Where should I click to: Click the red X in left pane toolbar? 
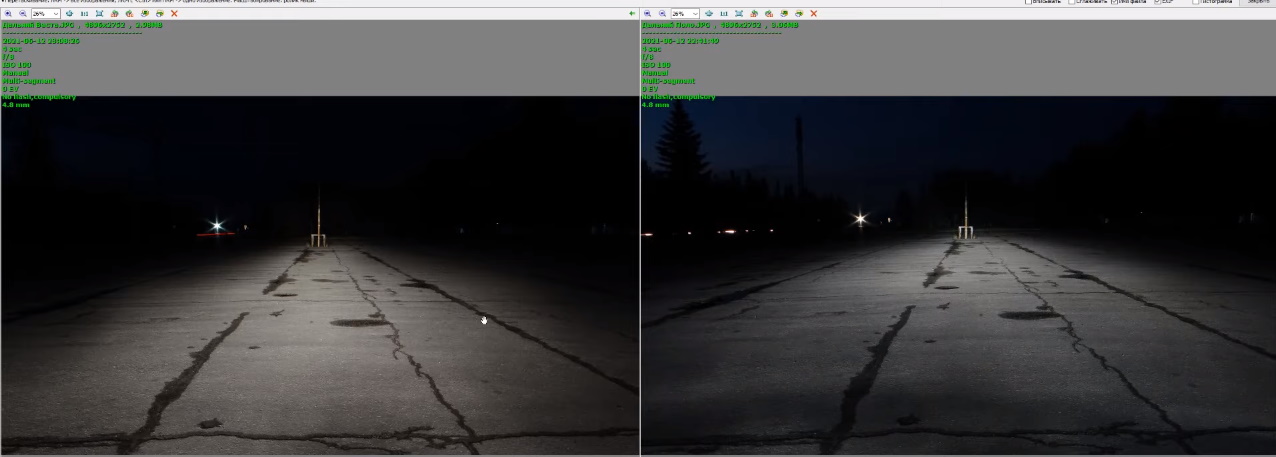174,13
